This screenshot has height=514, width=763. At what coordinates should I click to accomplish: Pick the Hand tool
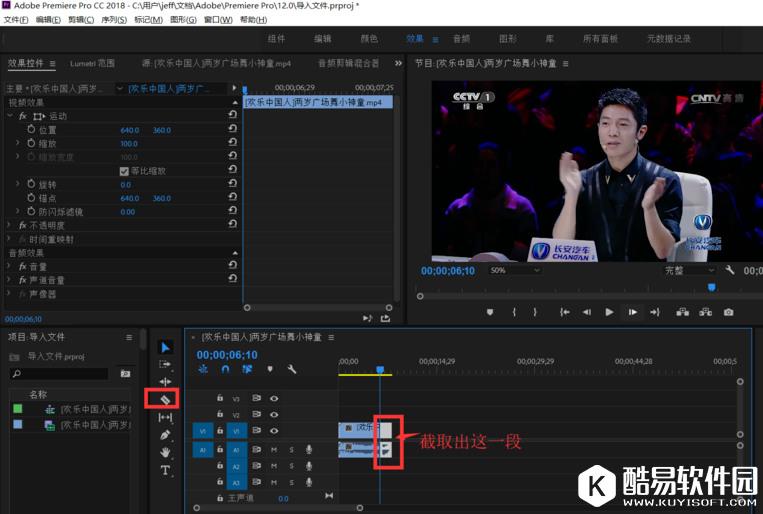[x=165, y=452]
